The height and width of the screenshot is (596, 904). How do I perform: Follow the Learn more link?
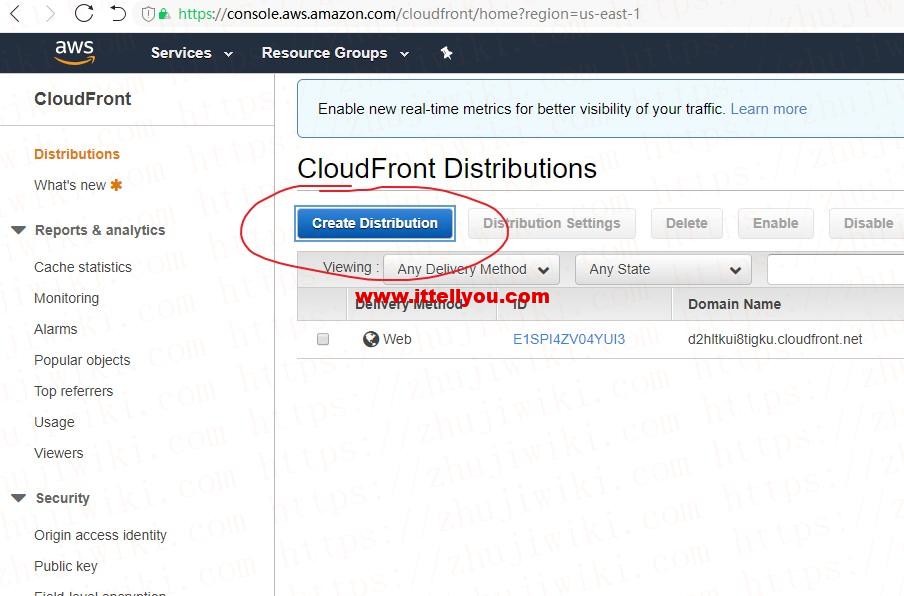(769, 109)
